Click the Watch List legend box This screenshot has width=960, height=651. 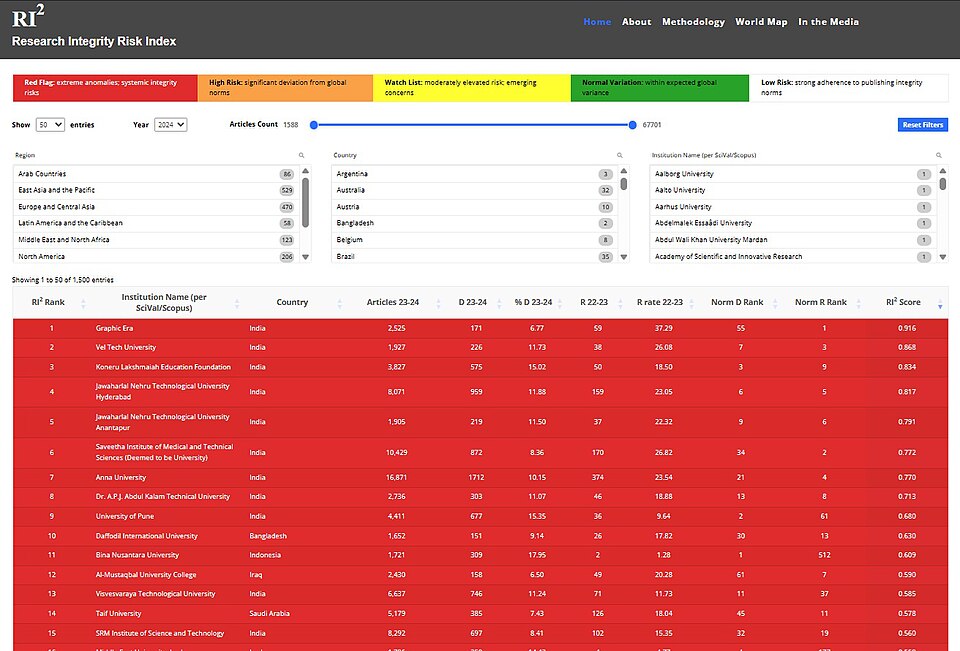point(472,88)
